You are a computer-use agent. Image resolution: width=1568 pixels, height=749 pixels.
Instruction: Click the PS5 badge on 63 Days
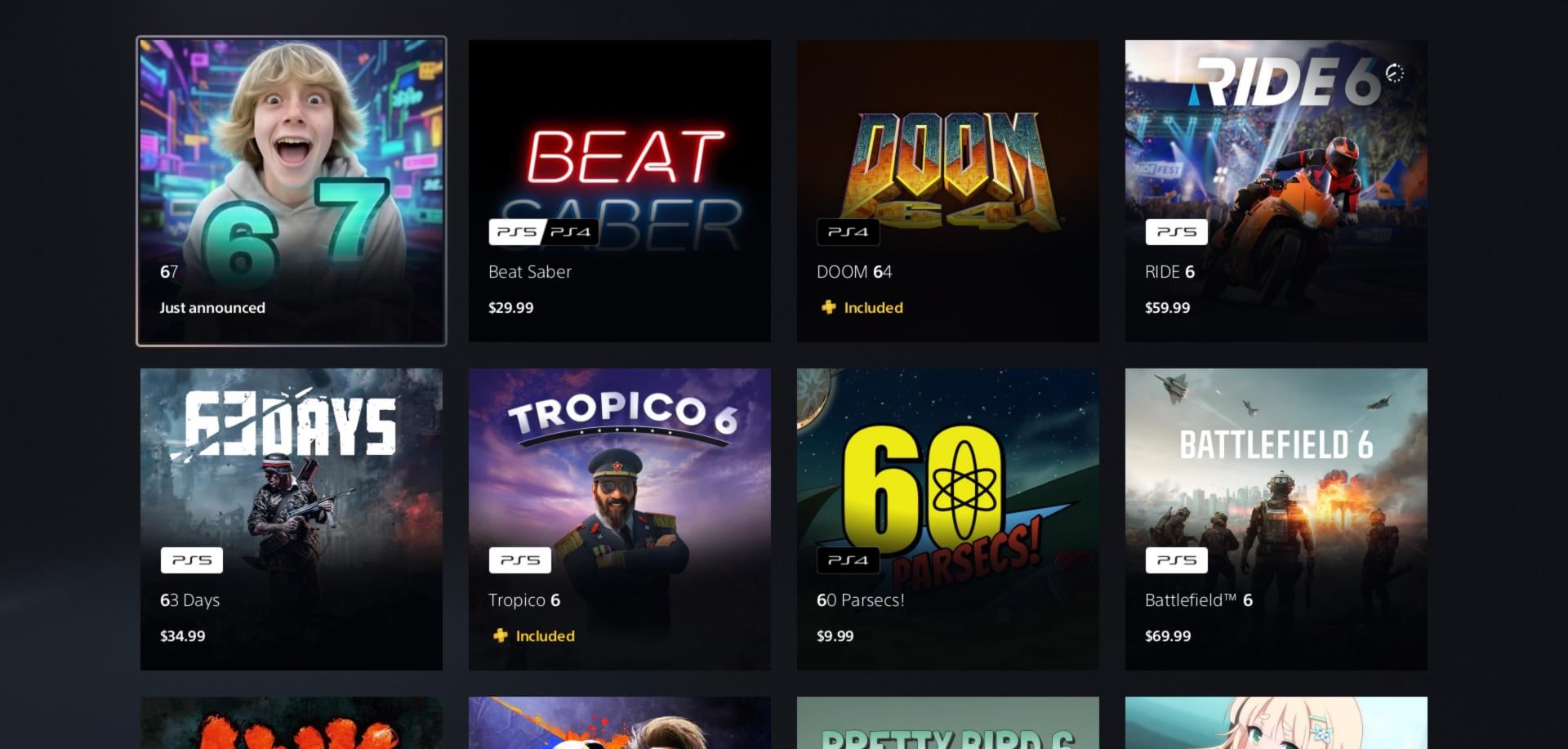[x=192, y=560]
